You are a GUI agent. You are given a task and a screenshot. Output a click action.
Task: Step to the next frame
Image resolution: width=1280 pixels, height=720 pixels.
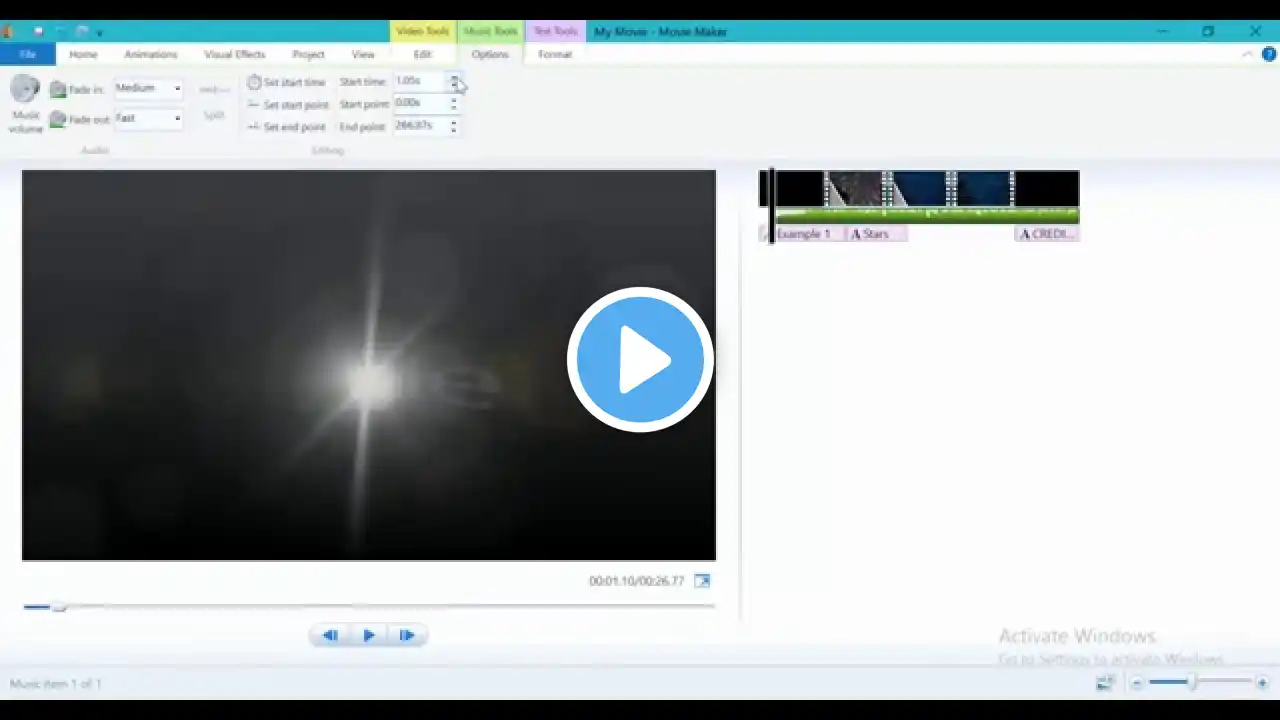tap(407, 635)
